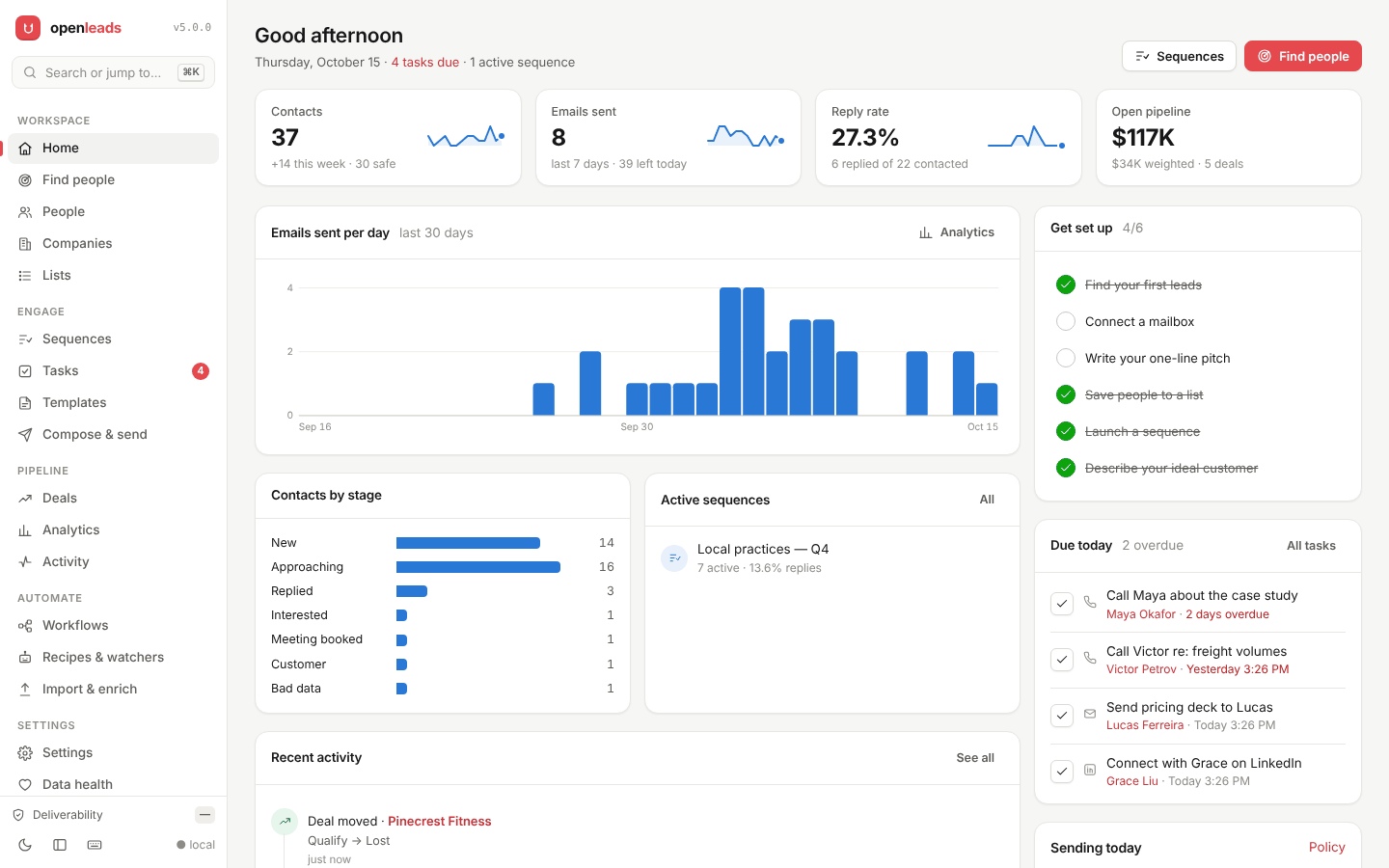Go to Deals in sidebar
This screenshot has height=868, width=1389.
click(x=114, y=499)
